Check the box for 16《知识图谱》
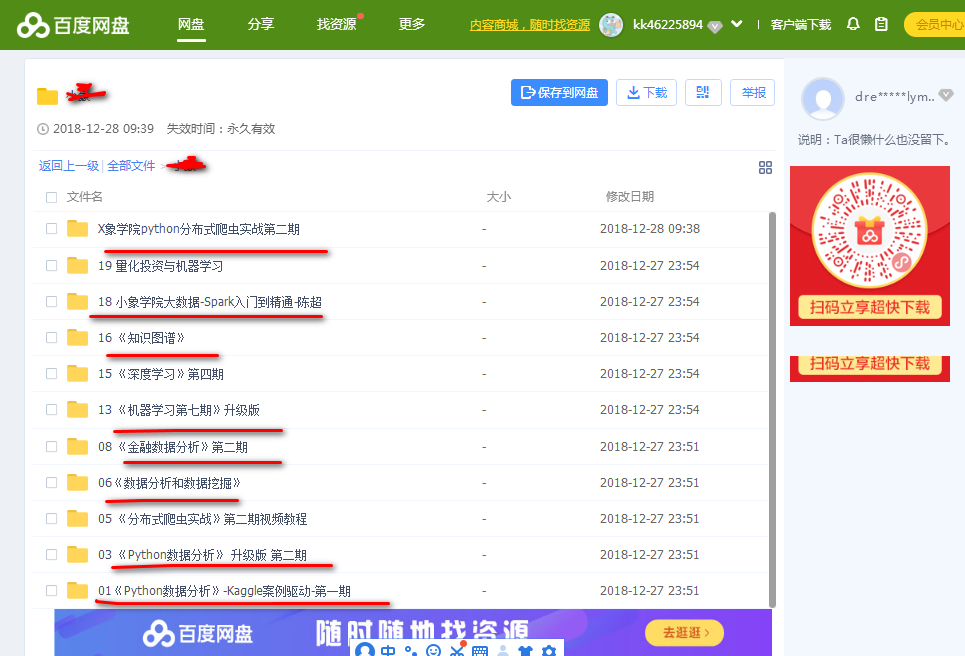Image resolution: width=965 pixels, height=656 pixels. (x=52, y=337)
